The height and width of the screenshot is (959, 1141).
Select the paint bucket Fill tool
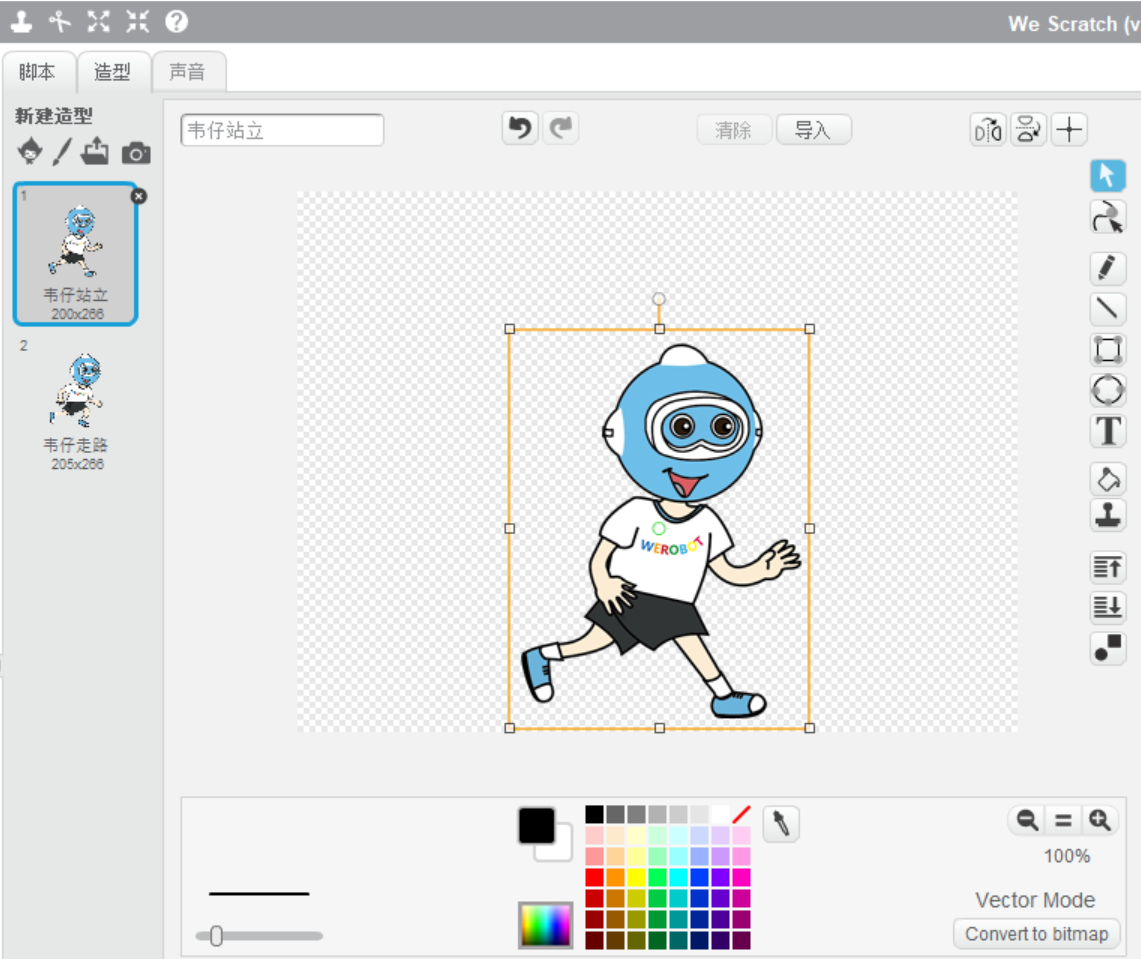(x=1108, y=480)
